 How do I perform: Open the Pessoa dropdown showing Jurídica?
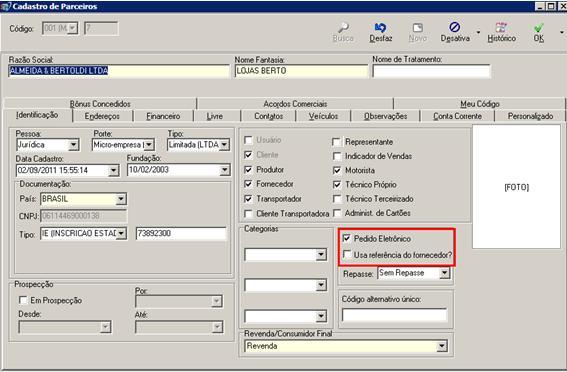[73, 145]
